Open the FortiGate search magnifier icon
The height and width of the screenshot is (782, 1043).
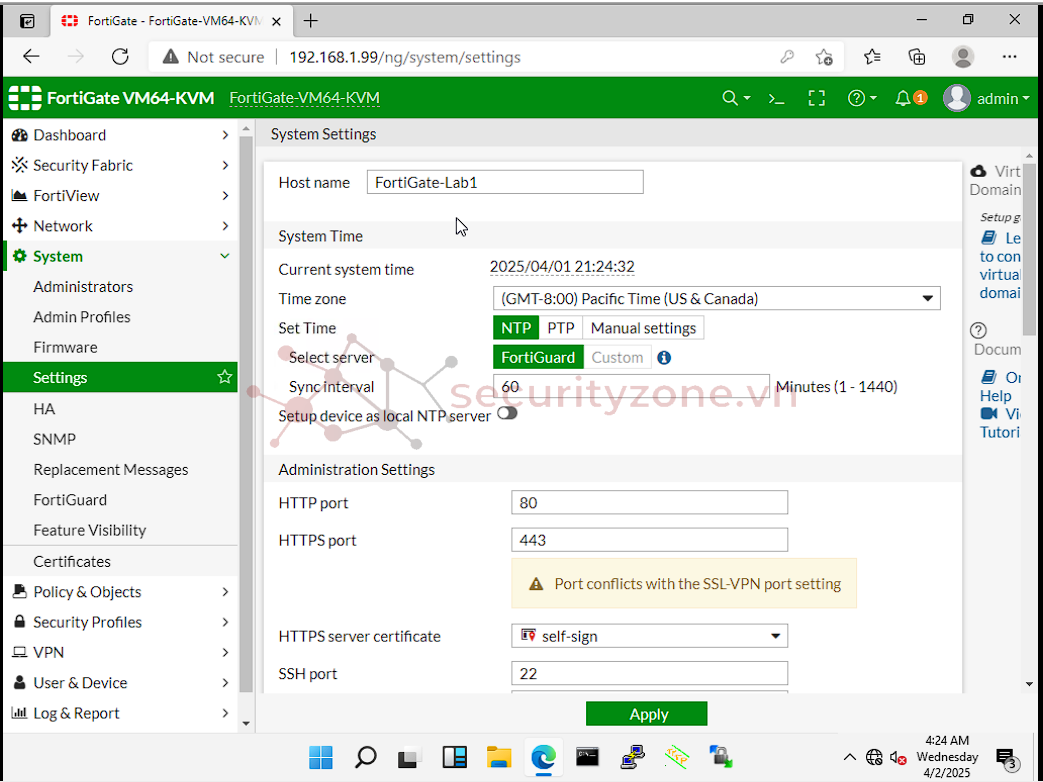(x=730, y=98)
